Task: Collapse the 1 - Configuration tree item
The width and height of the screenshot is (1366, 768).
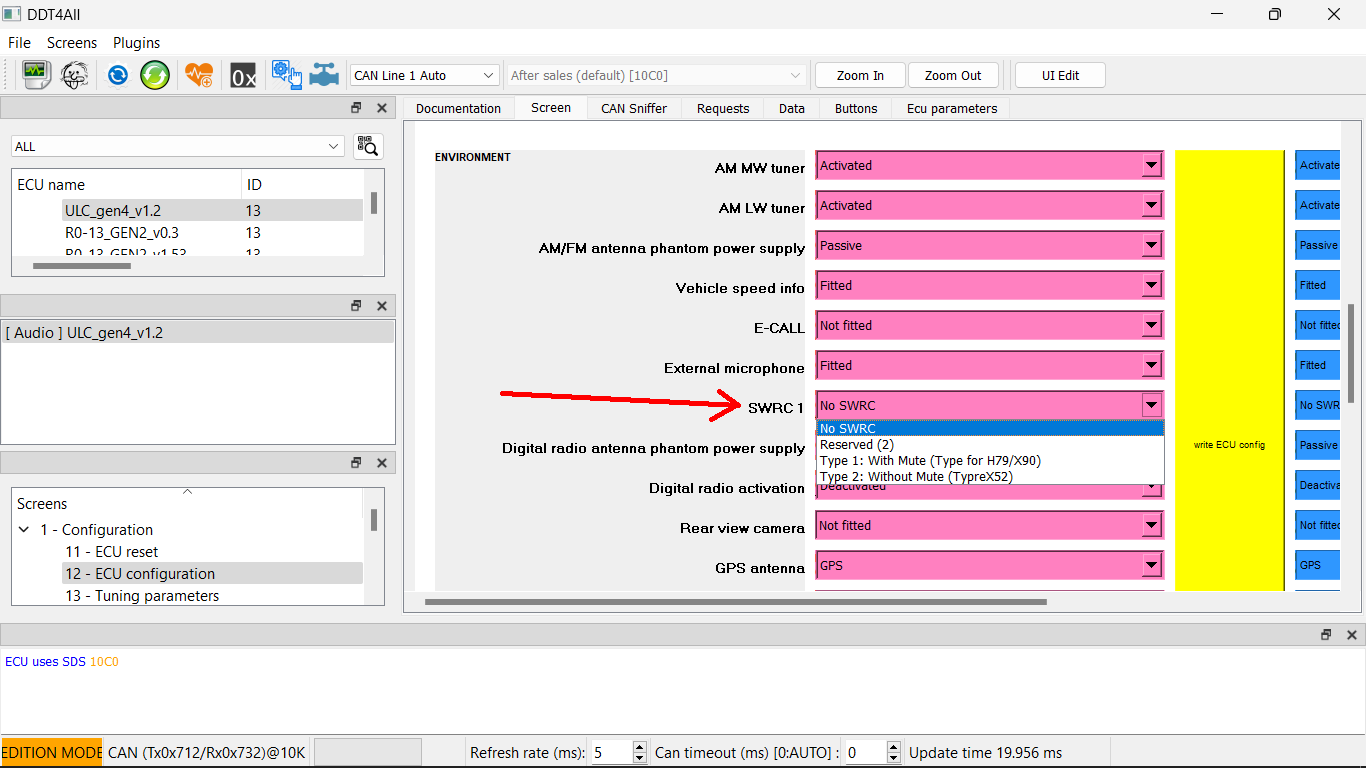Action: tap(23, 529)
